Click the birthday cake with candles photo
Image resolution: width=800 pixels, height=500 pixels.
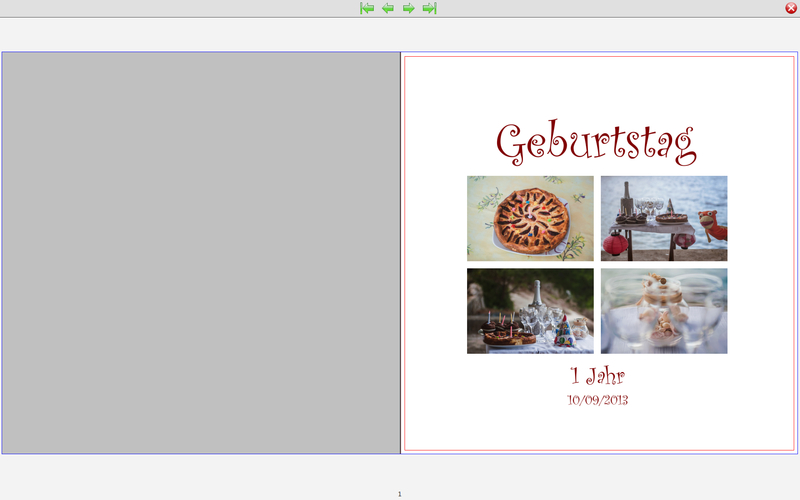[530, 311]
